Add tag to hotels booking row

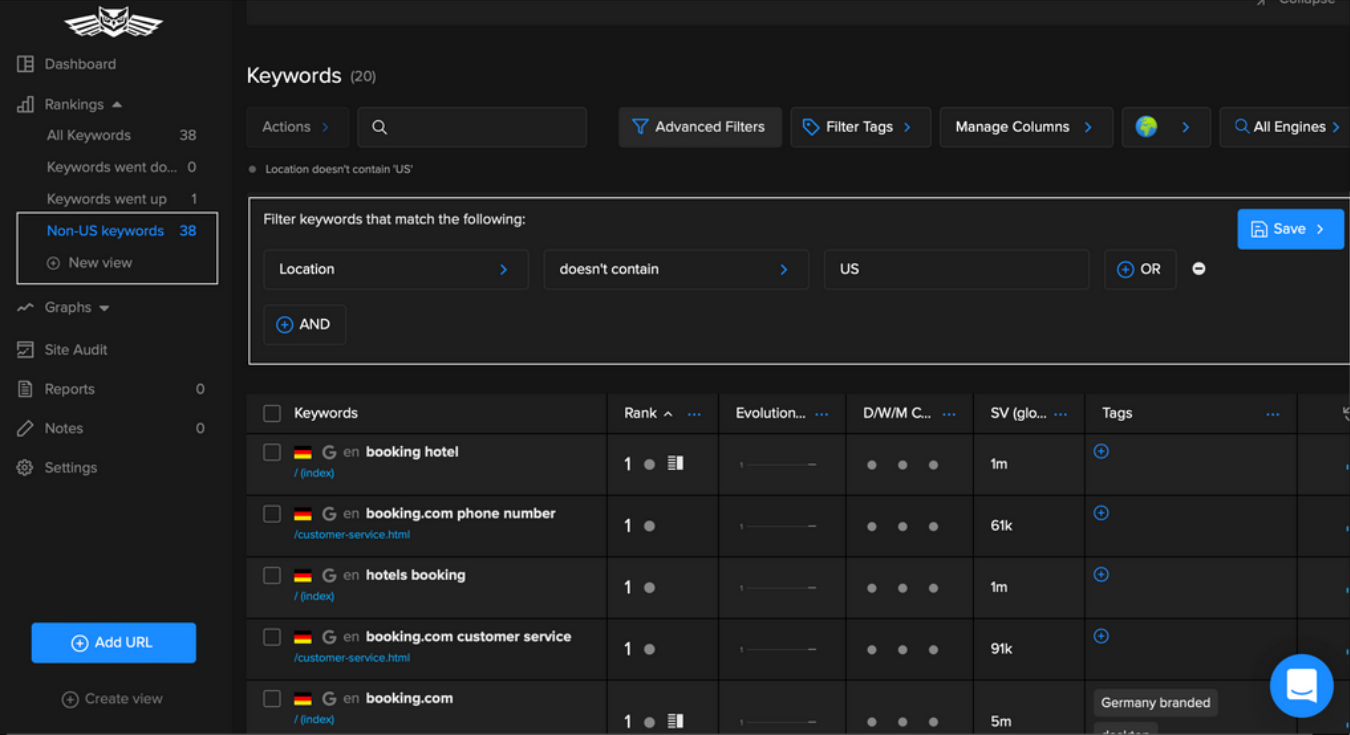click(x=1101, y=574)
